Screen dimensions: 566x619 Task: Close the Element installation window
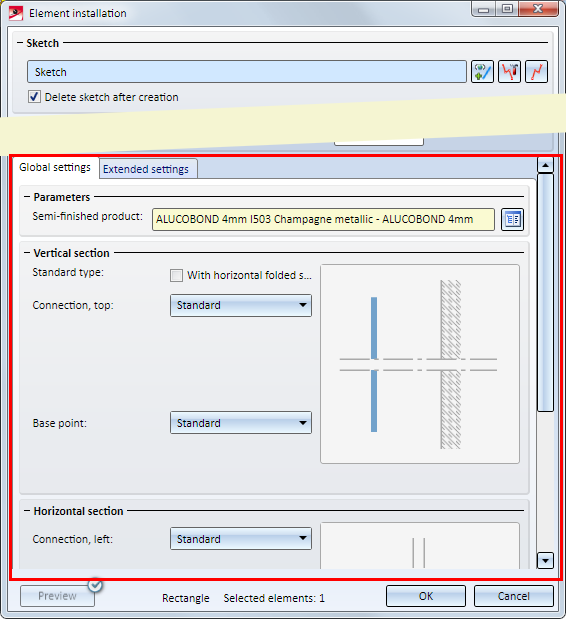pyautogui.click(x=538, y=9)
